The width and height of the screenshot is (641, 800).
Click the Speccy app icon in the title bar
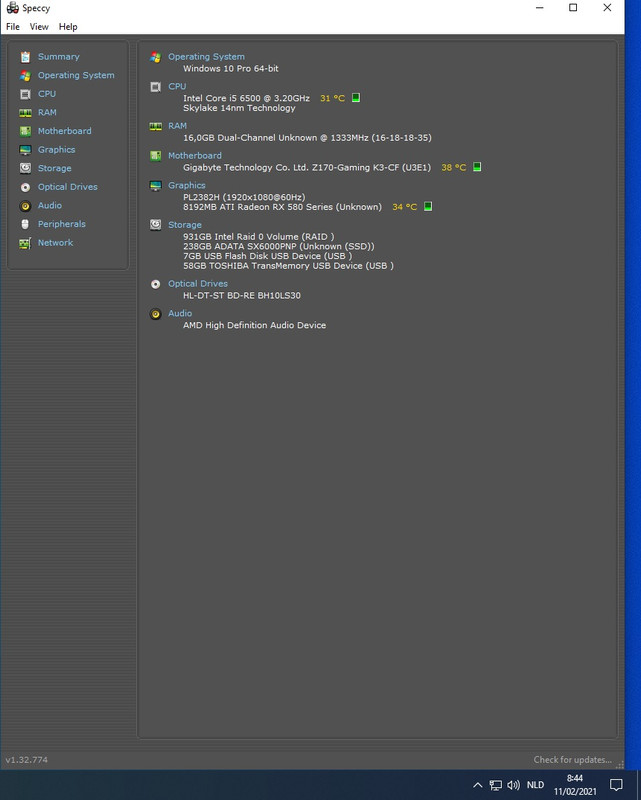(12, 8)
